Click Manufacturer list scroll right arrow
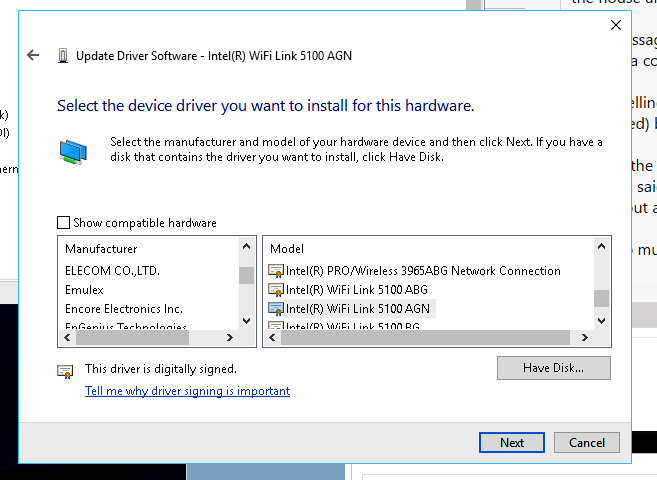The image size is (657, 480). tap(230, 337)
